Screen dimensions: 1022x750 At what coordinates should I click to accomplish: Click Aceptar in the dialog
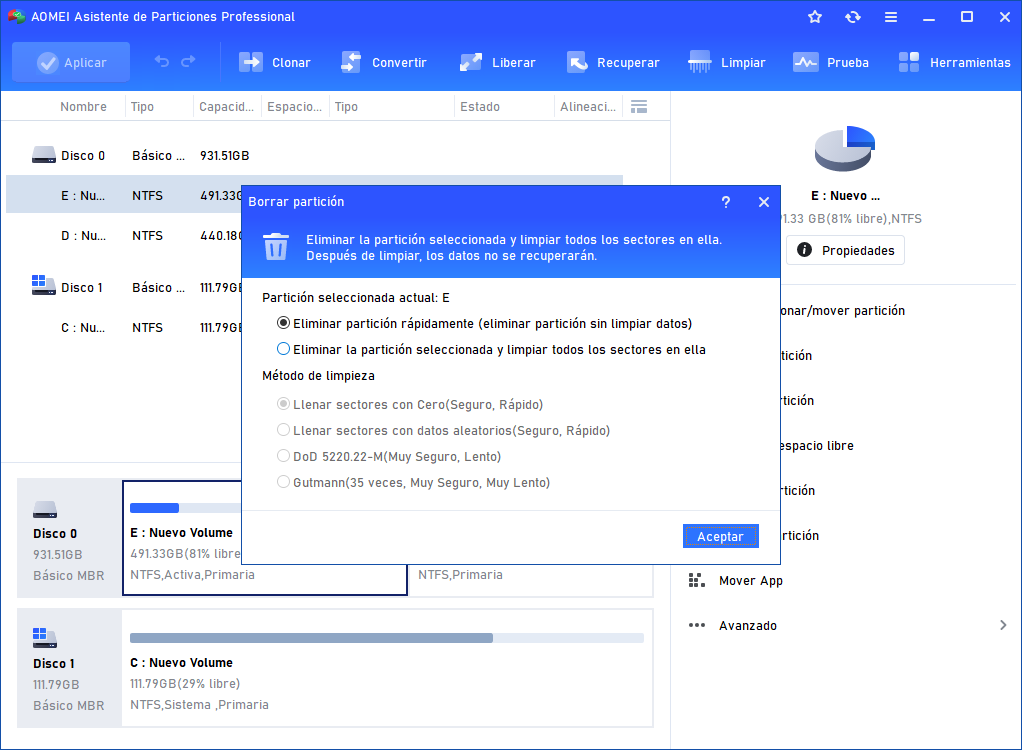(x=720, y=536)
